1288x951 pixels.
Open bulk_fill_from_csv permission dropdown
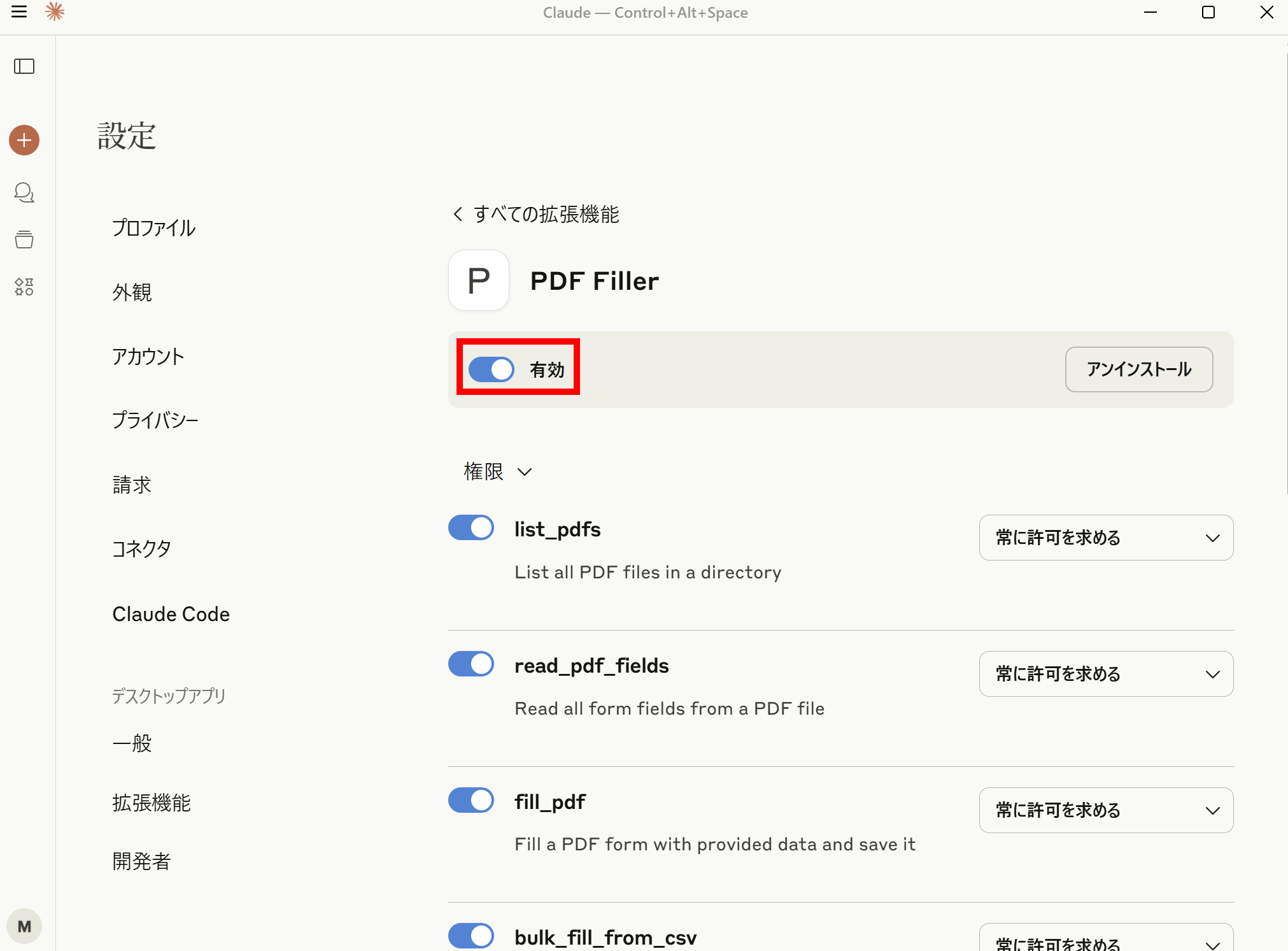1106,937
